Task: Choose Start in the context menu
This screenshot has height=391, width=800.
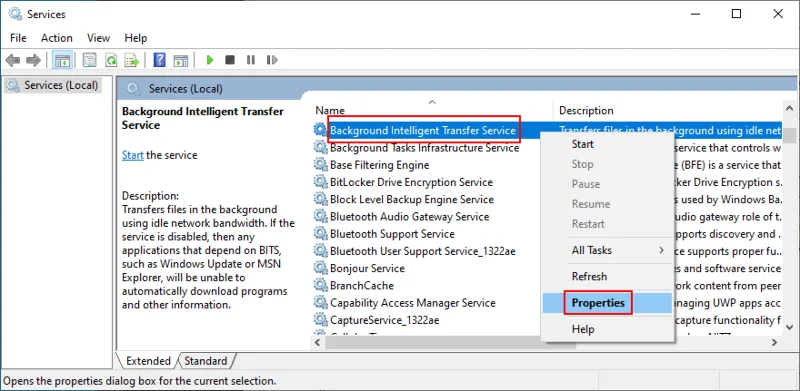Action: [x=607, y=144]
